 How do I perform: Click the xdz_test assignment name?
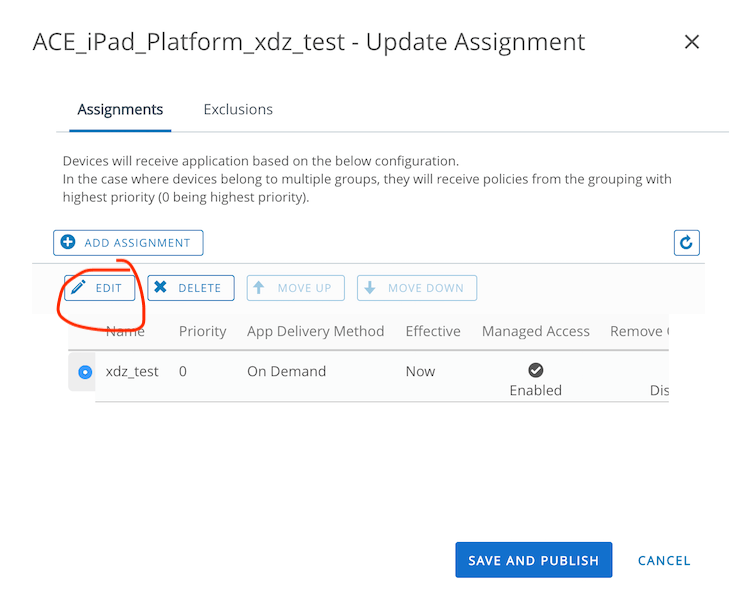[x=132, y=371]
